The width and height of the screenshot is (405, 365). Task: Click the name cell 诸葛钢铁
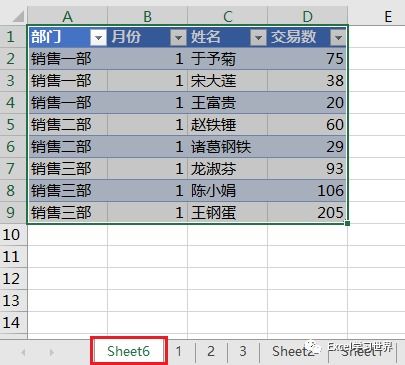tap(227, 147)
